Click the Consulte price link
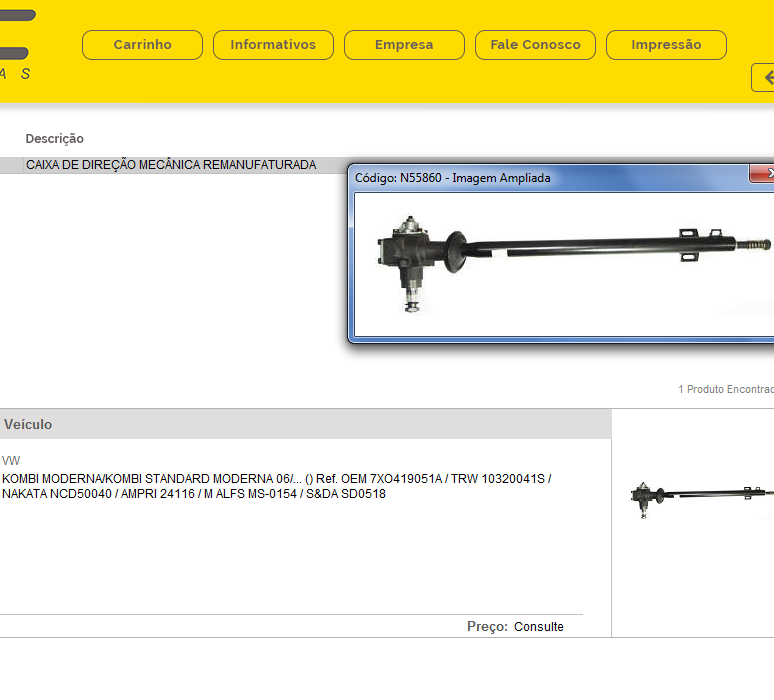 coord(539,627)
